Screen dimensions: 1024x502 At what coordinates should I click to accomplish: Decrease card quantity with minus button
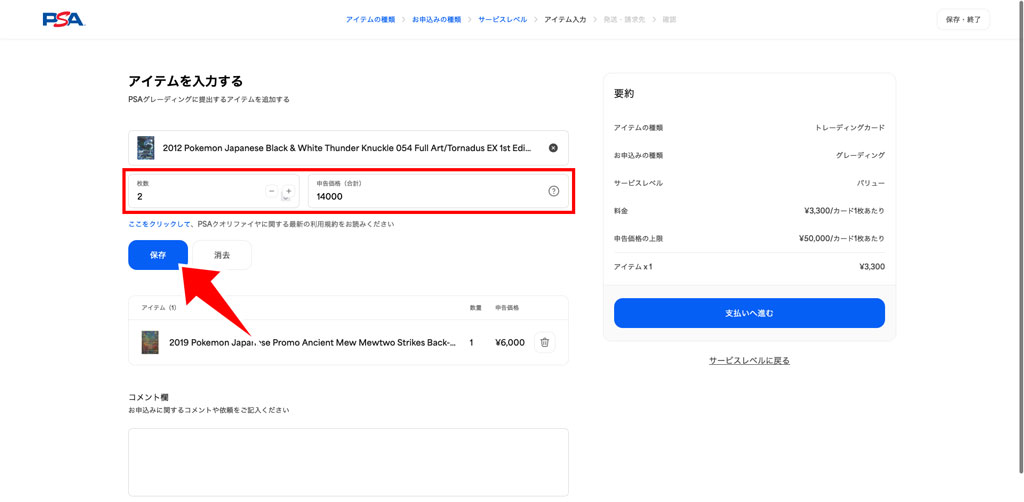[272, 191]
